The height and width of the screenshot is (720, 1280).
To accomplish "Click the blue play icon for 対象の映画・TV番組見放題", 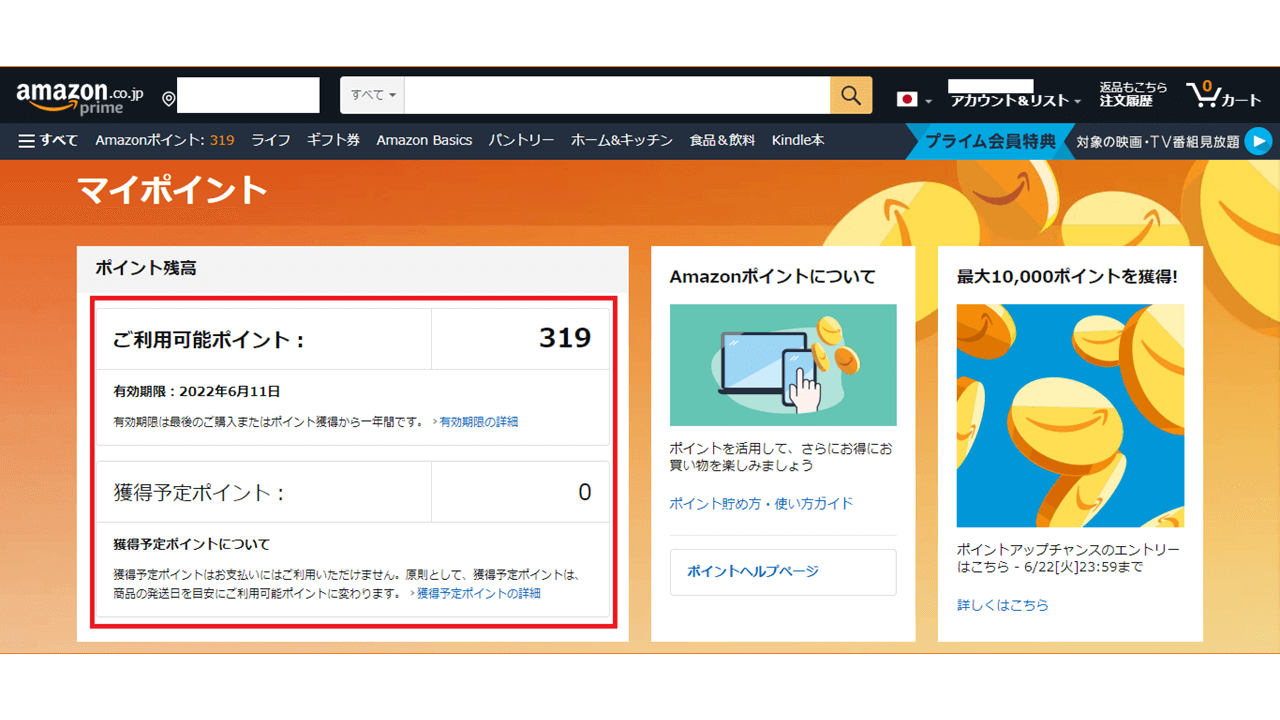I will click(x=1261, y=140).
